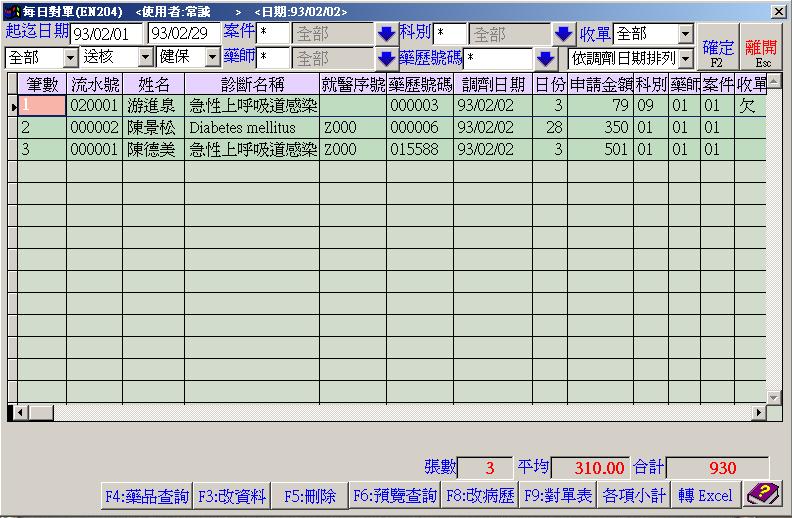Click the blue arrow next to 藥歷號碼 field

tap(545, 58)
